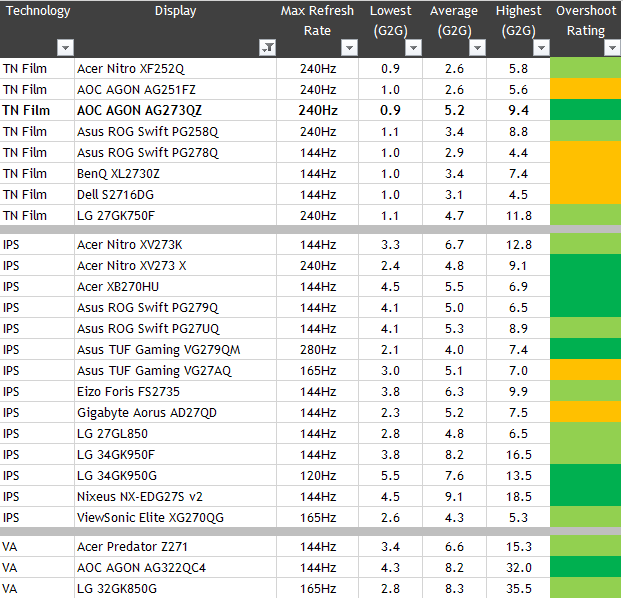Open the Max Refresh Rate filter dropdown

click(x=349, y=47)
